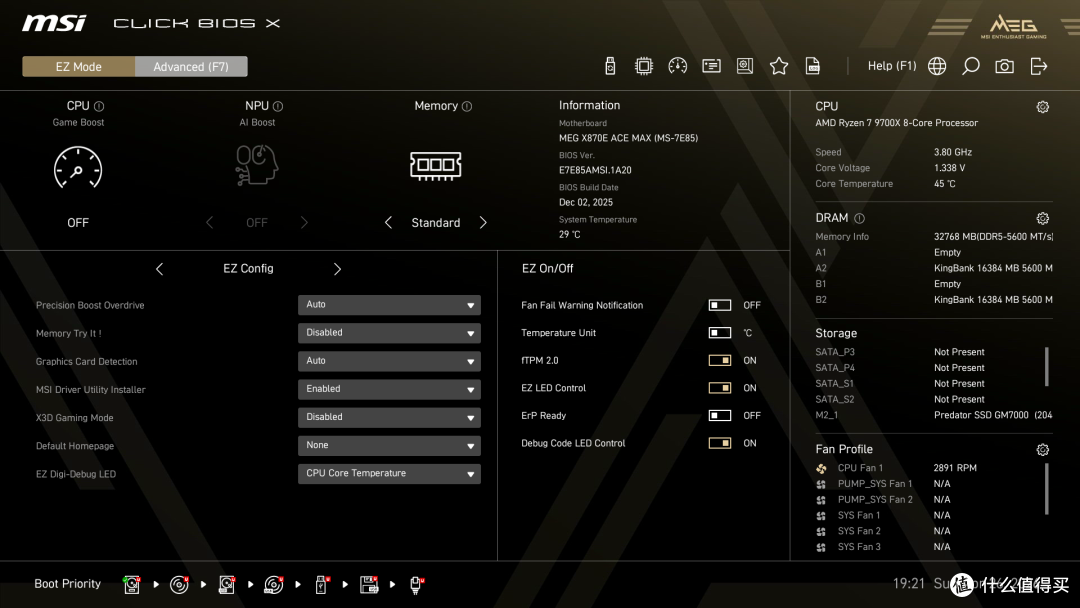Toggle the Temperature Unit switch
The image size is (1080, 608).
[x=720, y=333]
